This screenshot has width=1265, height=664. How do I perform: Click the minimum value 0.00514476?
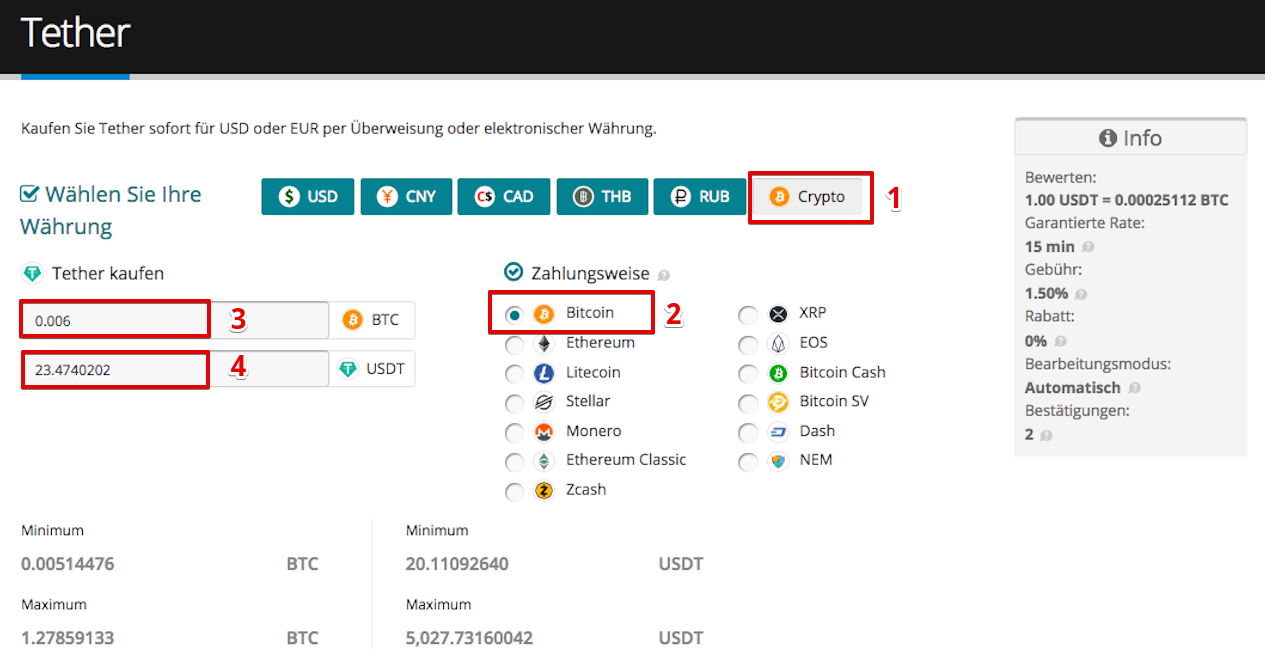pyautogui.click(x=68, y=564)
